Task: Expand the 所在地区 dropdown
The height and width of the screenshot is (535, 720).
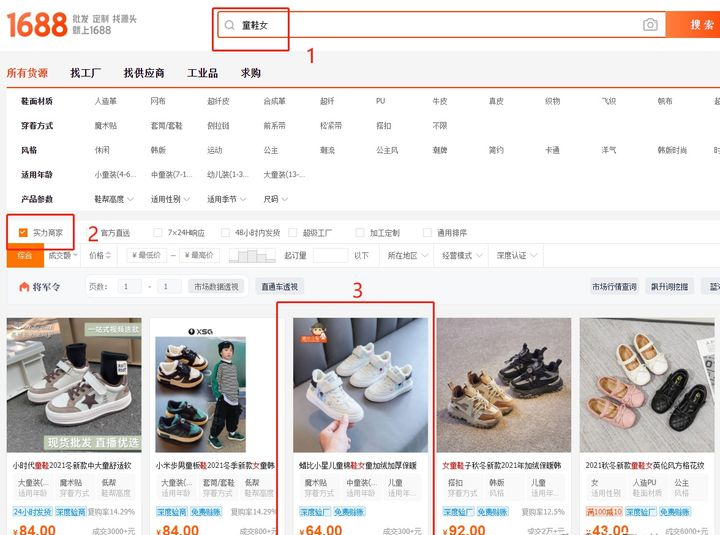Action: pyautogui.click(x=406, y=256)
